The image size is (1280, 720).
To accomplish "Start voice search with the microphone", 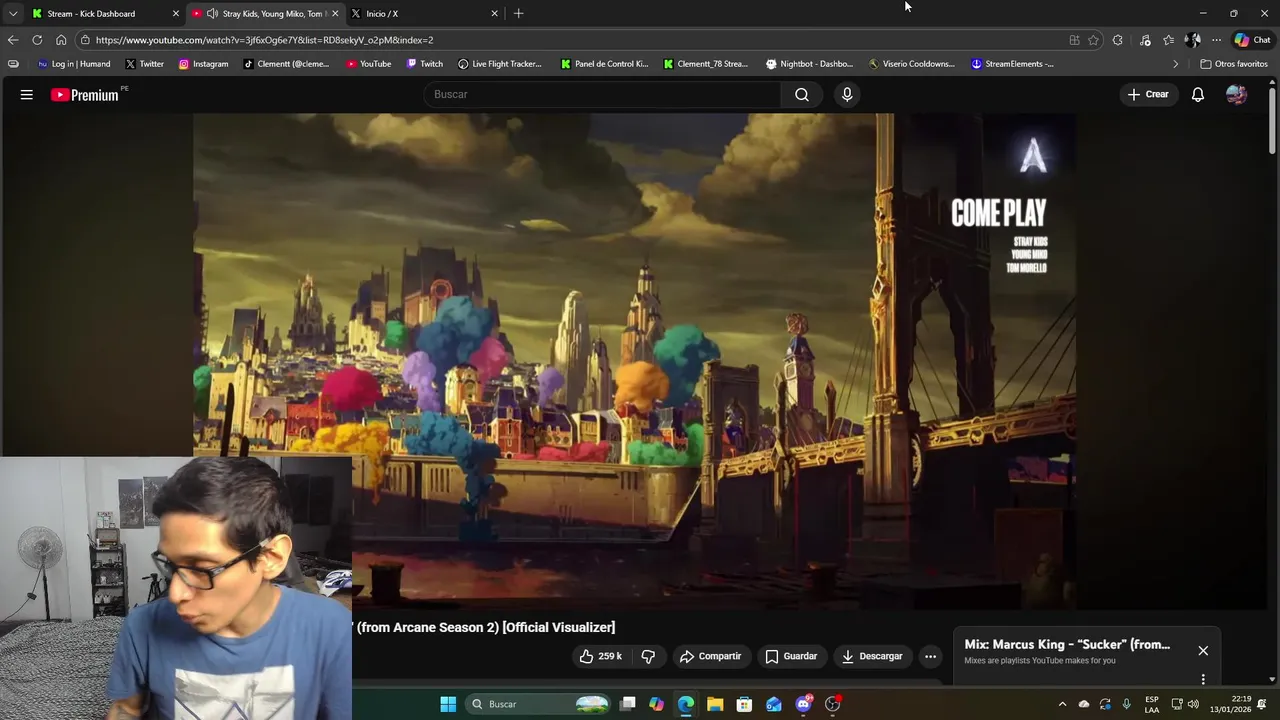I will (847, 94).
